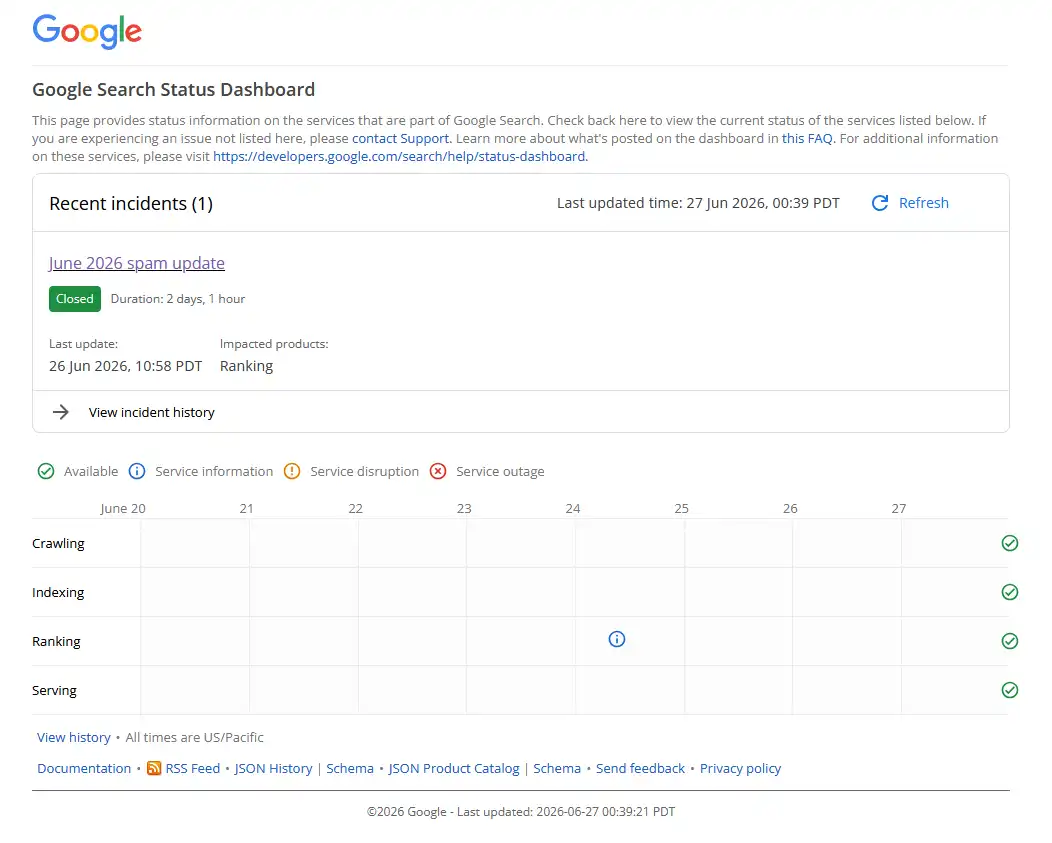
Task: Click the green Closed status badge
Action: (x=74, y=299)
